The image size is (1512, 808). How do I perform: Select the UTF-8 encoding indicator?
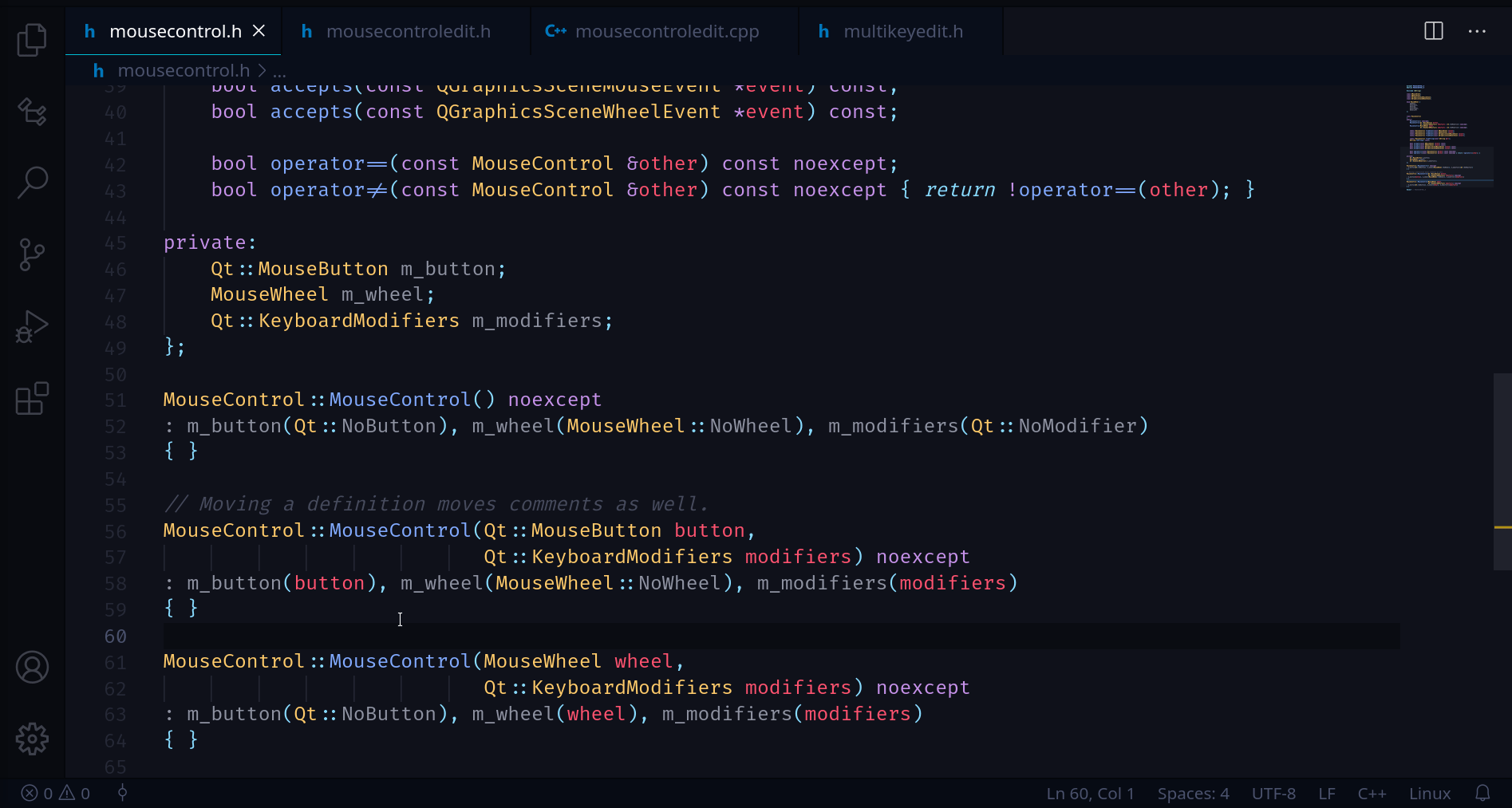(x=1273, y=793)
